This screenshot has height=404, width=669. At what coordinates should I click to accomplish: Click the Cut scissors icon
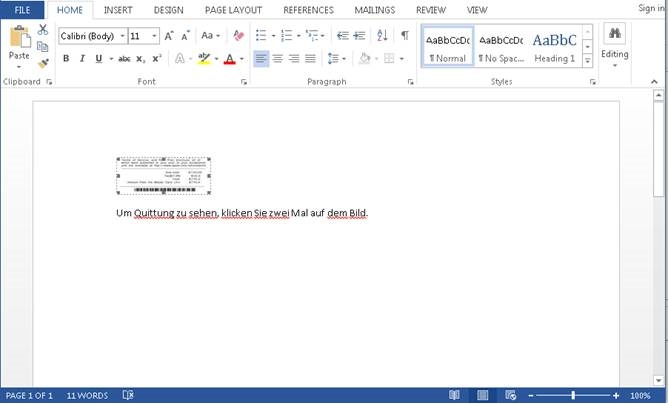pos(43,29)
